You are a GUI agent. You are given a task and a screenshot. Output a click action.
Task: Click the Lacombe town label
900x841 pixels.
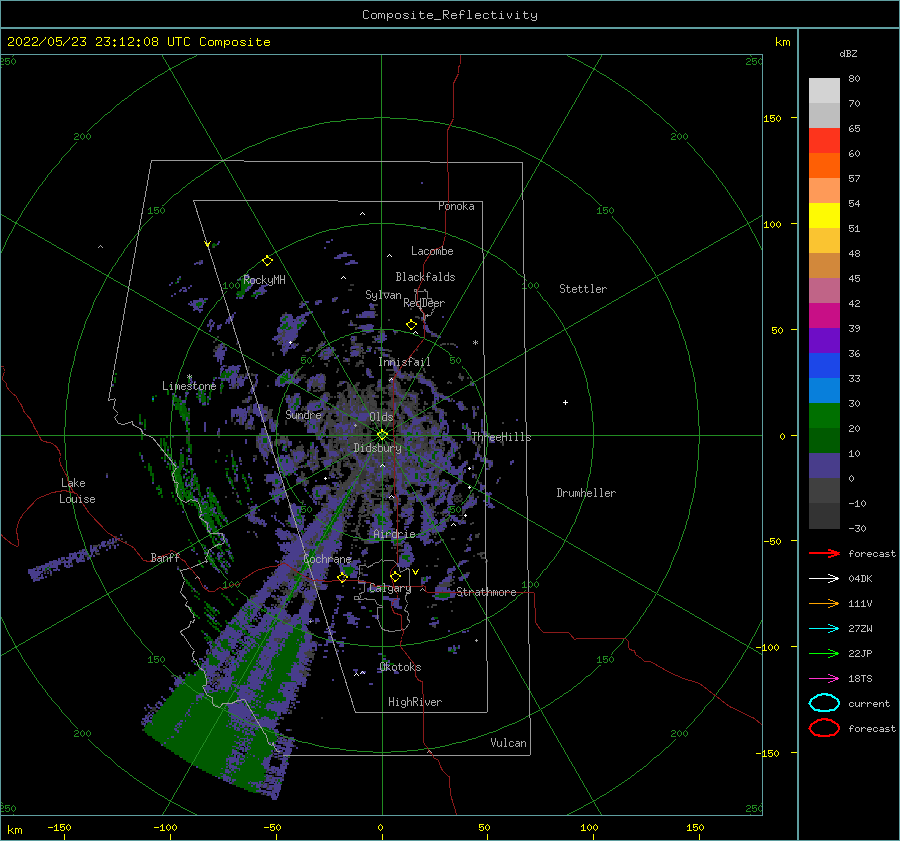coord(432,251)
